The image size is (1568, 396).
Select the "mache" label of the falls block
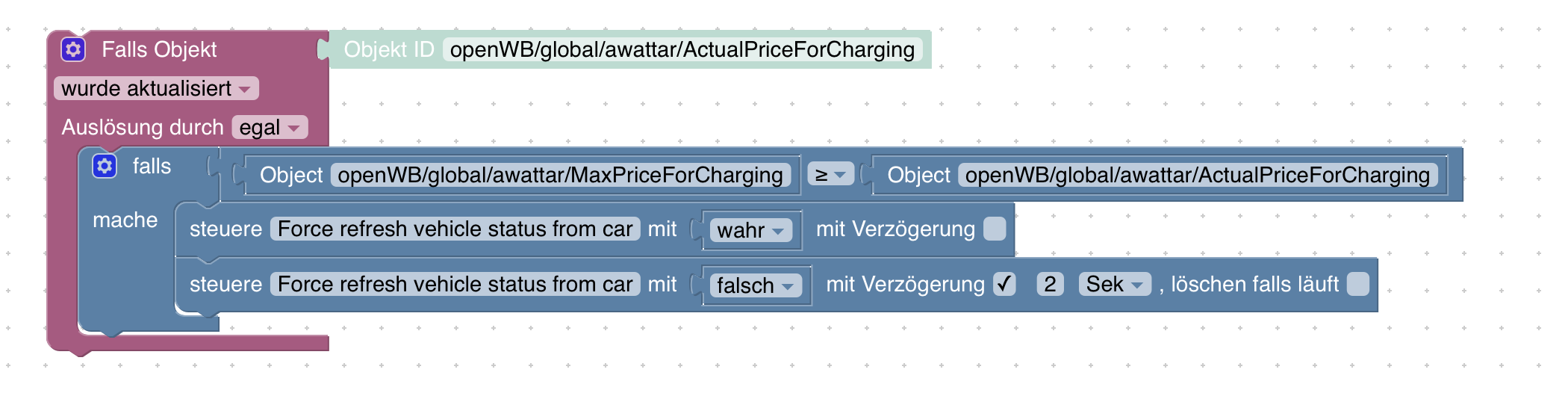[x=125, y=220]
